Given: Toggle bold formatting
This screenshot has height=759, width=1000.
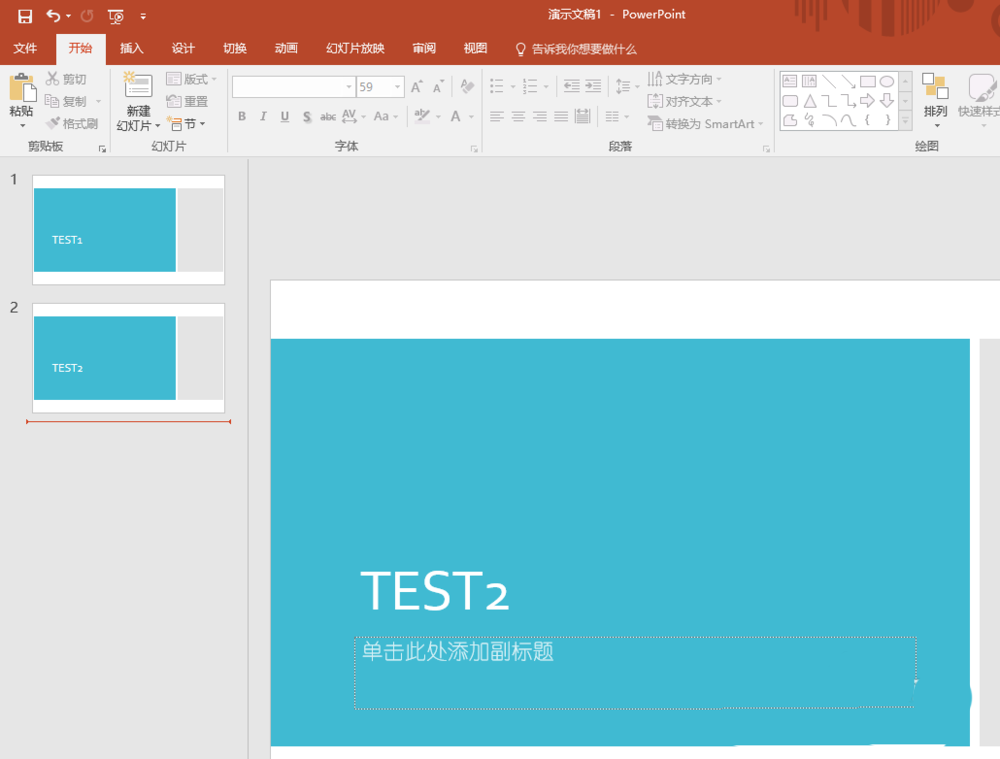Looking at the screenshot, I should (x=242, y=116).
